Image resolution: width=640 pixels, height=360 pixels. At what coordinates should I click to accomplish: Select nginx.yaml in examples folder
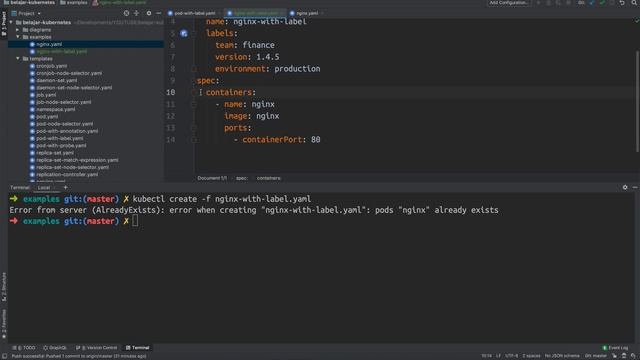pyautogui.click(x=49, y=44)
